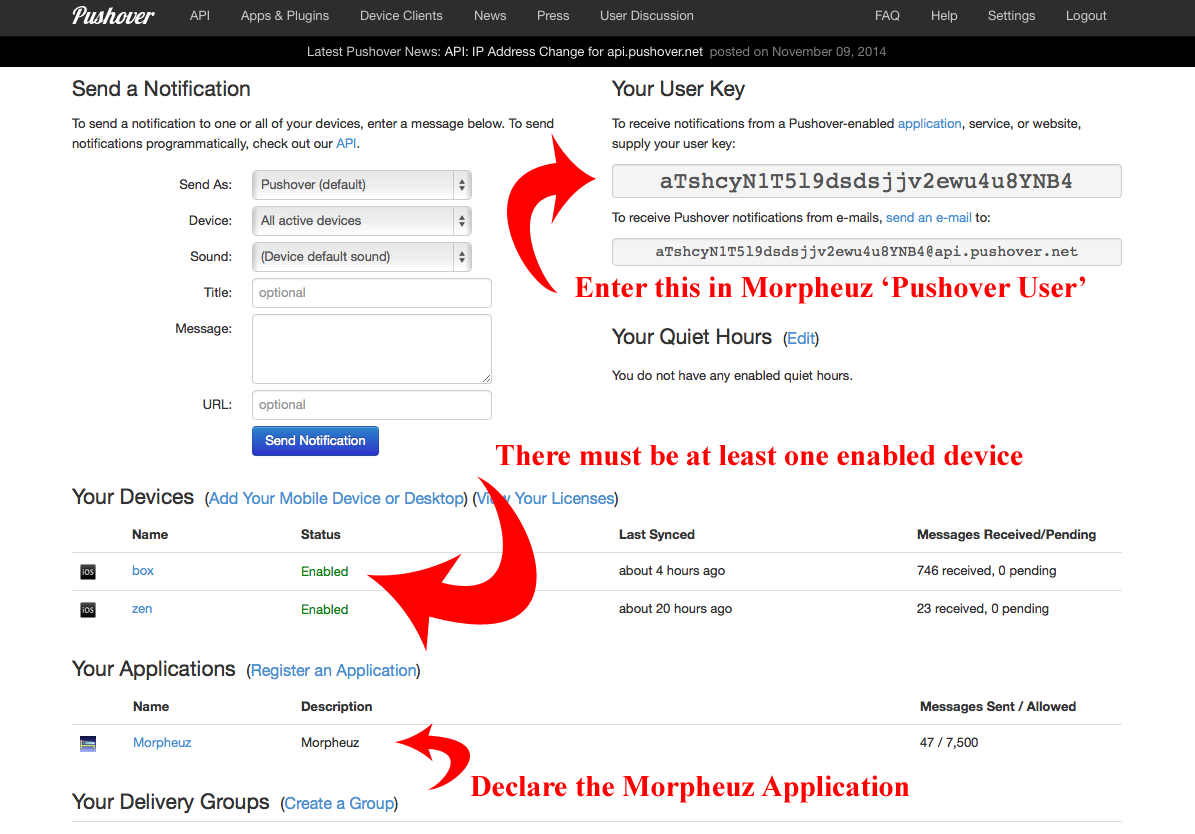The width and height of the screenshot is (1195, 834).
Task: Click '746 received, 0 pending' cell
Action: 986,570
